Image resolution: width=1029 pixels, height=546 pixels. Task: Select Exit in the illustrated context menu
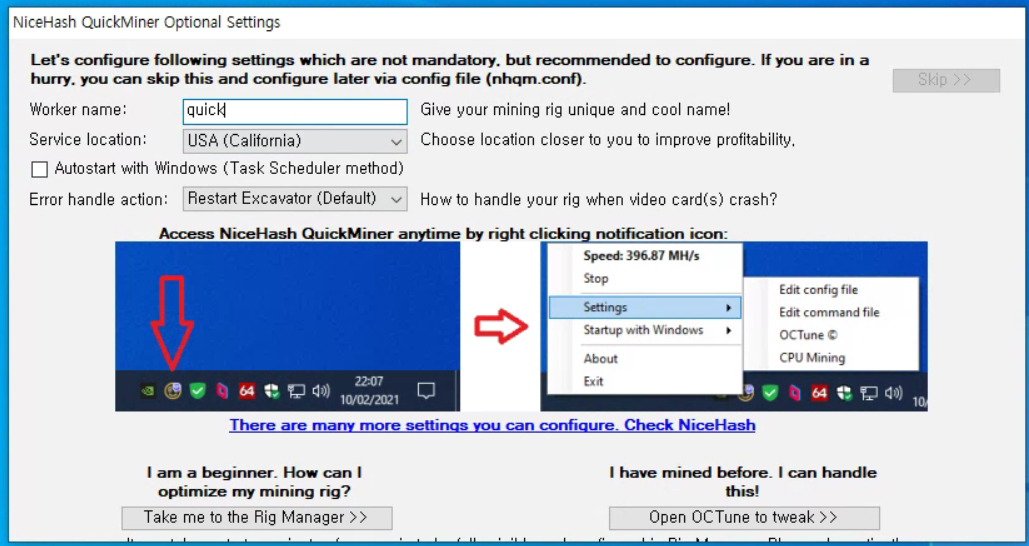(x=593, y=381)
